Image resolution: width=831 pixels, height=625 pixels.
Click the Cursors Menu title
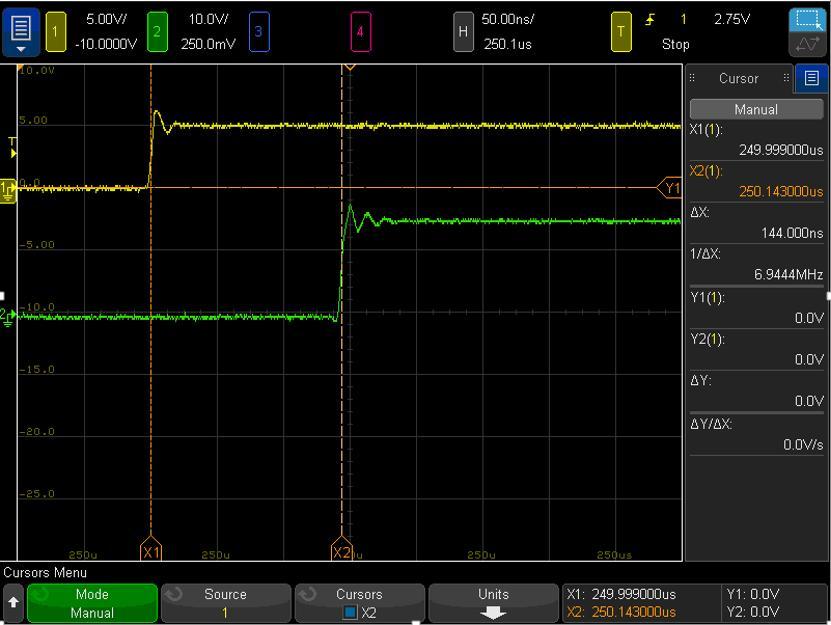point(45,573)
